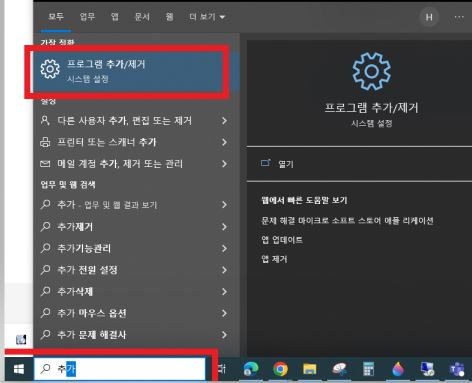Viewport: 472px width, 383px height.
Task: Open the 앱 제거 help link
Action: click(274, 259)
